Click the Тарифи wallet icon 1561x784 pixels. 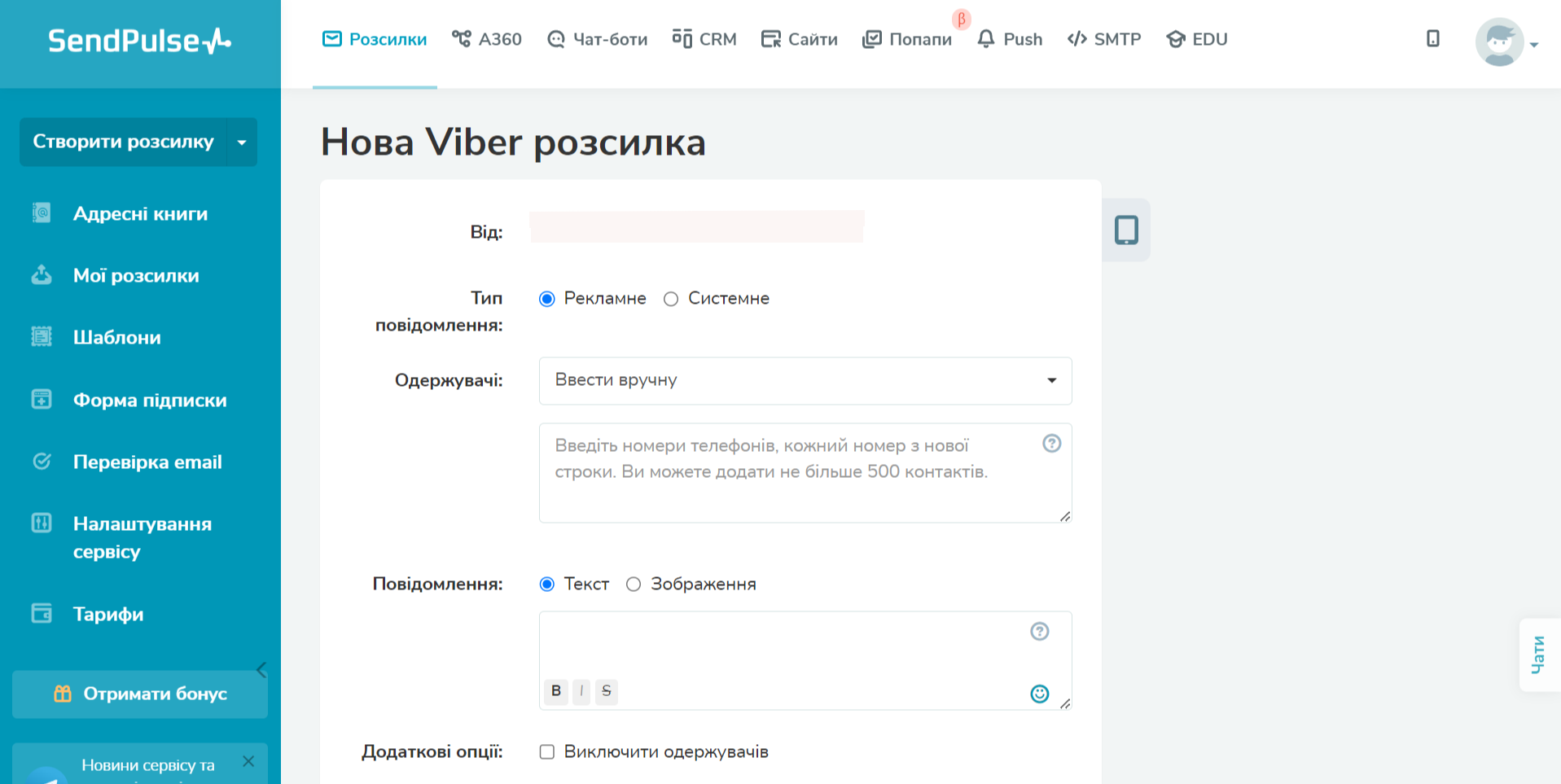point(42,613)
